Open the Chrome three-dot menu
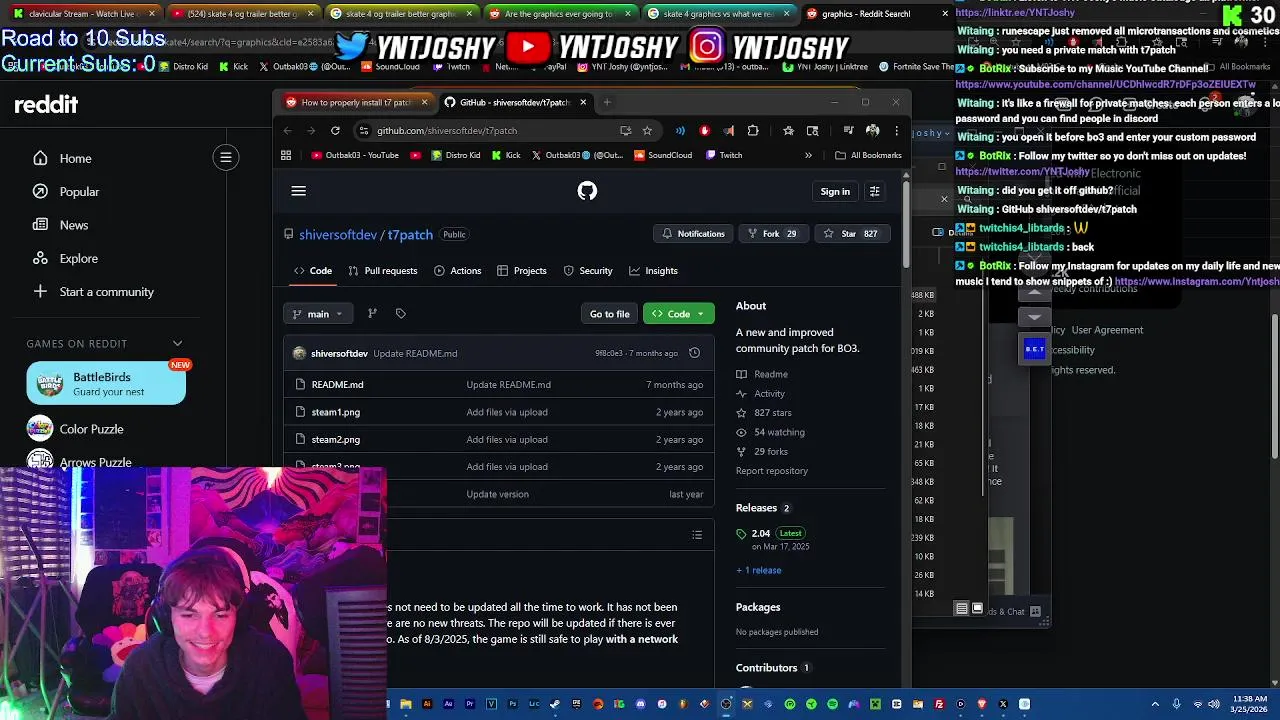The height and width of the screenshot is (720, 1280). coord(896,130)
